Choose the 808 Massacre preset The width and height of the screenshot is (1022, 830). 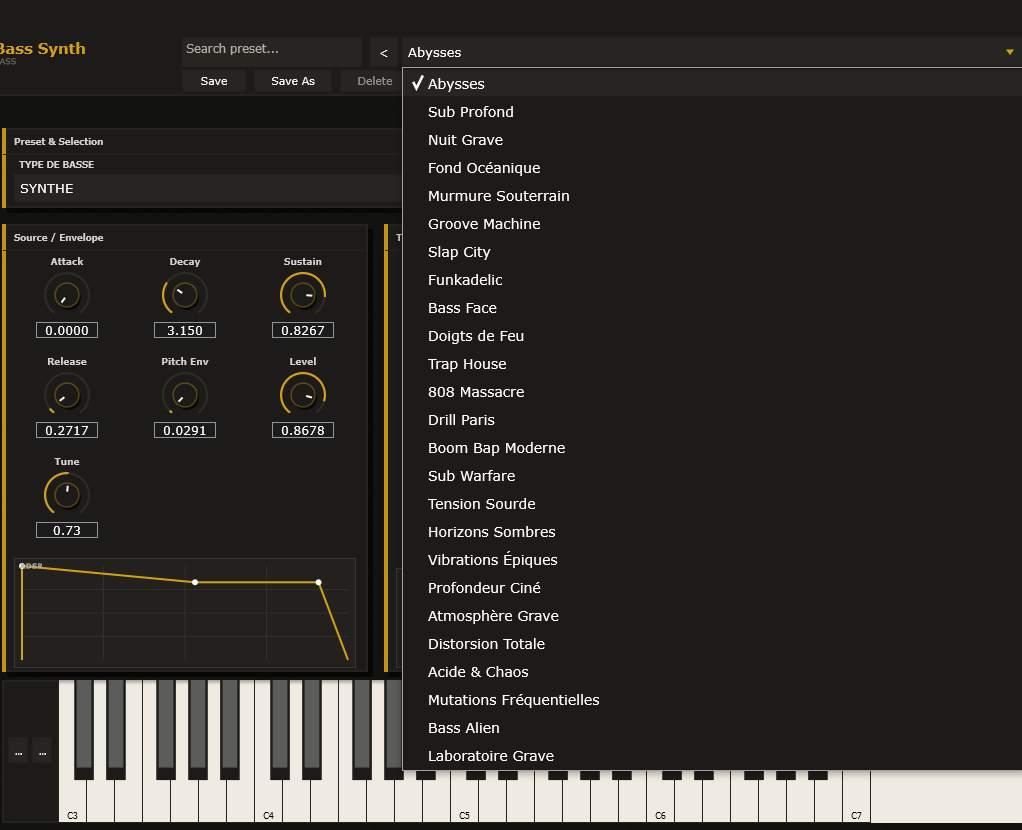(476, 392)
